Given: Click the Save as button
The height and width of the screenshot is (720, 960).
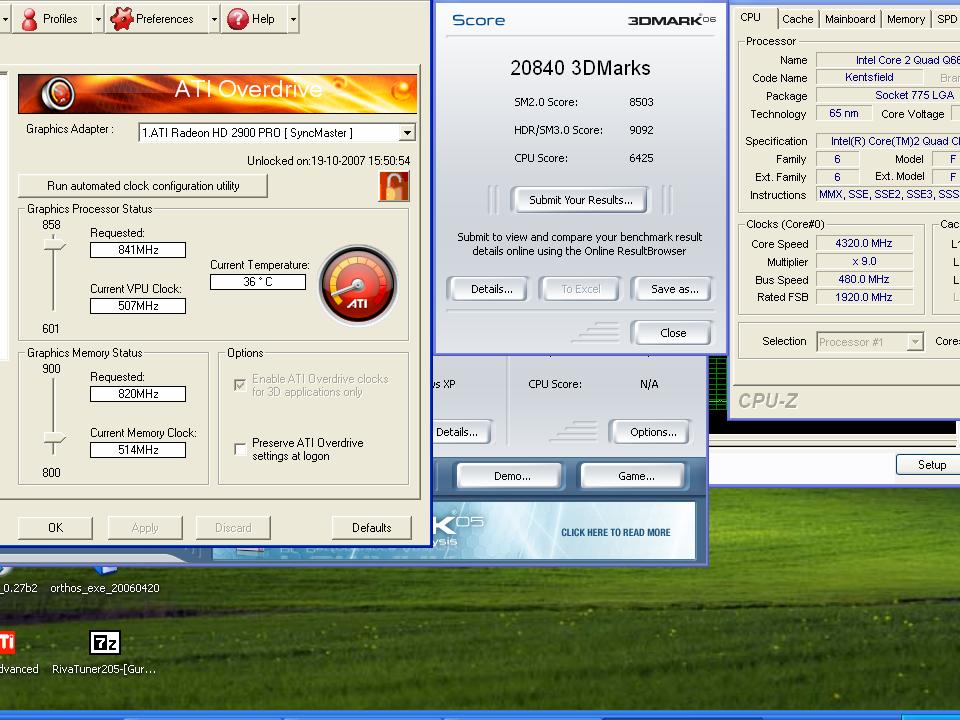Looking at the screenshot, I should 674,289.
